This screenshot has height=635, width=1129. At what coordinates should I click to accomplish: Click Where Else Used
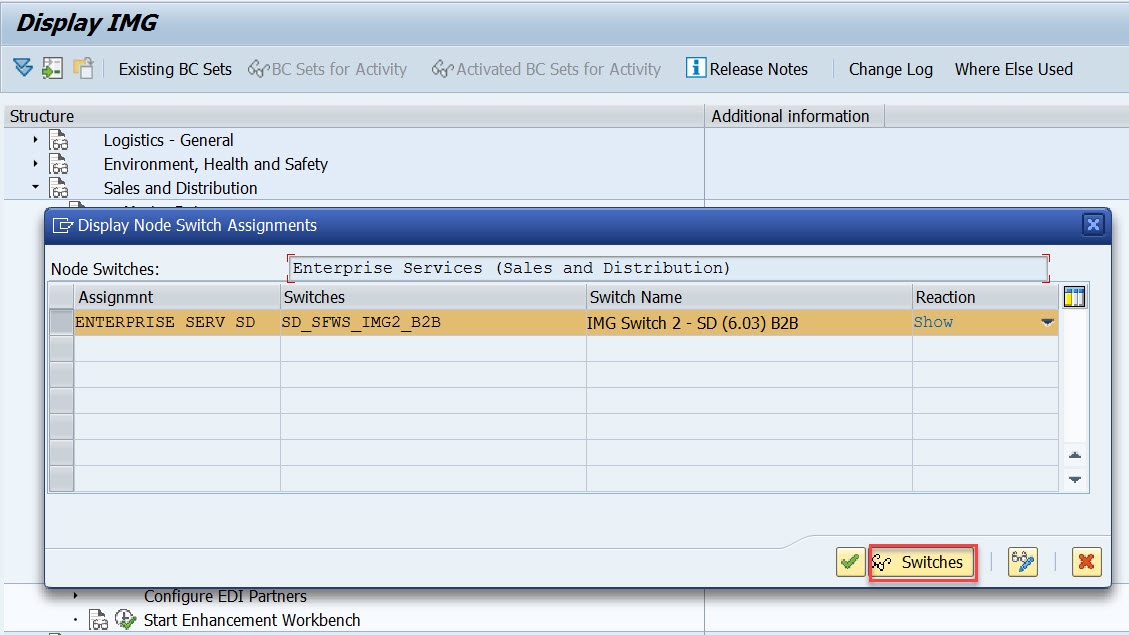(1013, 68)
